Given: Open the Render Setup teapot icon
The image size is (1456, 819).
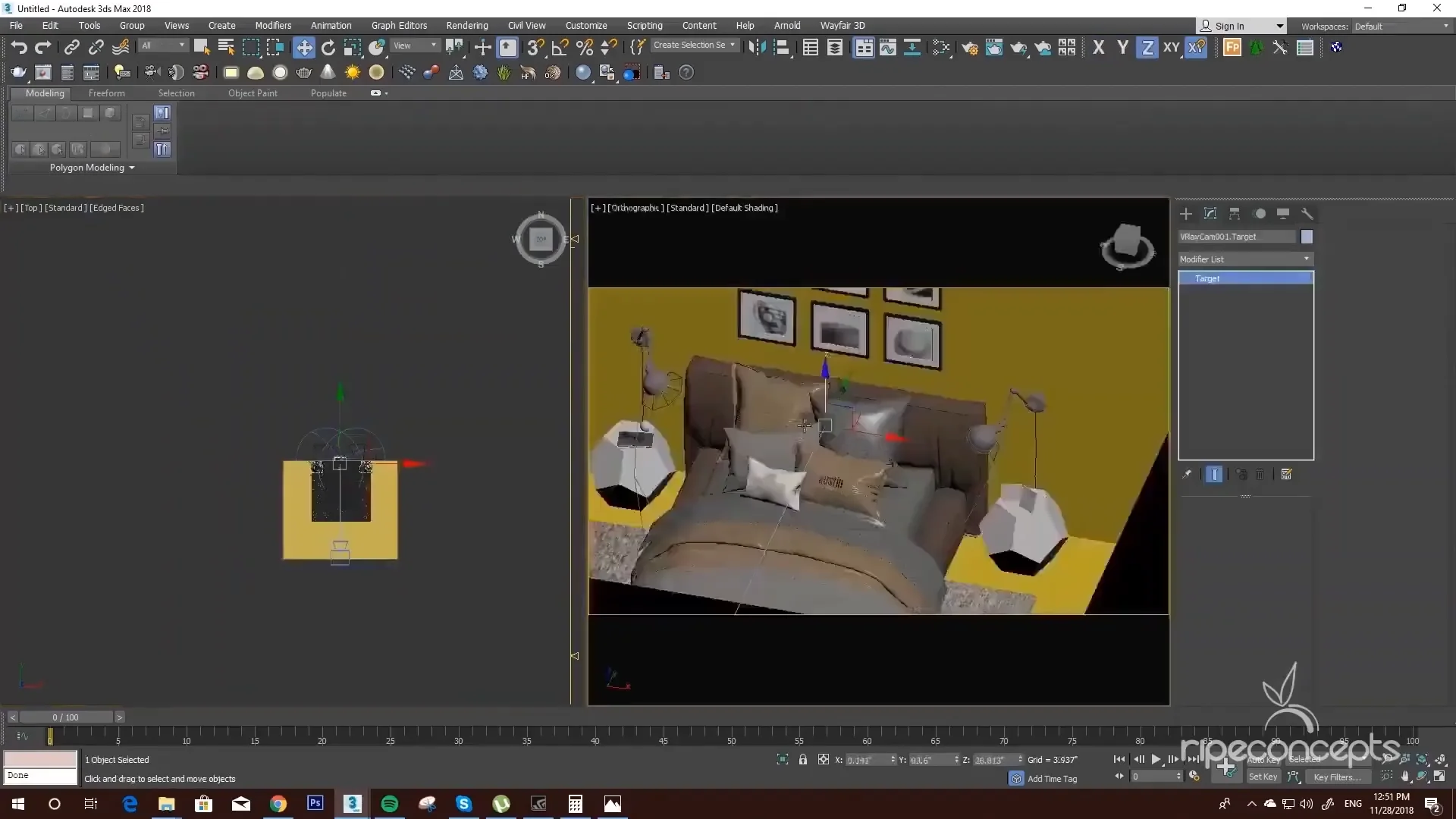Looking at the screenshot, I should point(970,48).
